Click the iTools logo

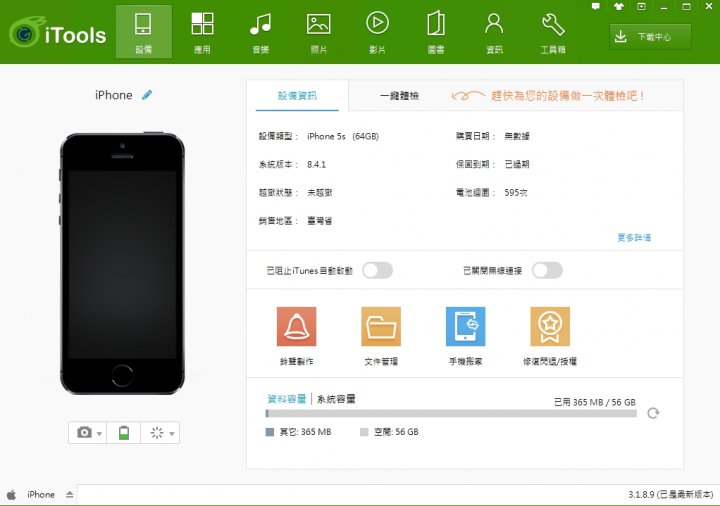(x=58, y=33)
